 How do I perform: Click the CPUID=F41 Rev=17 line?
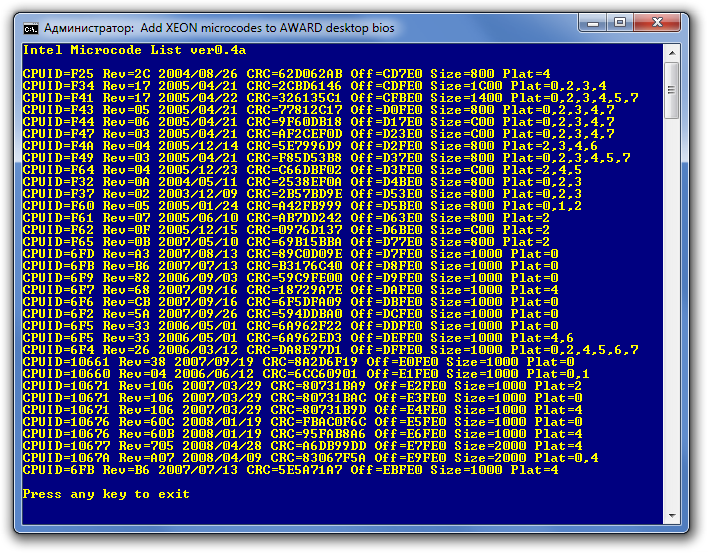click(331, 98)
